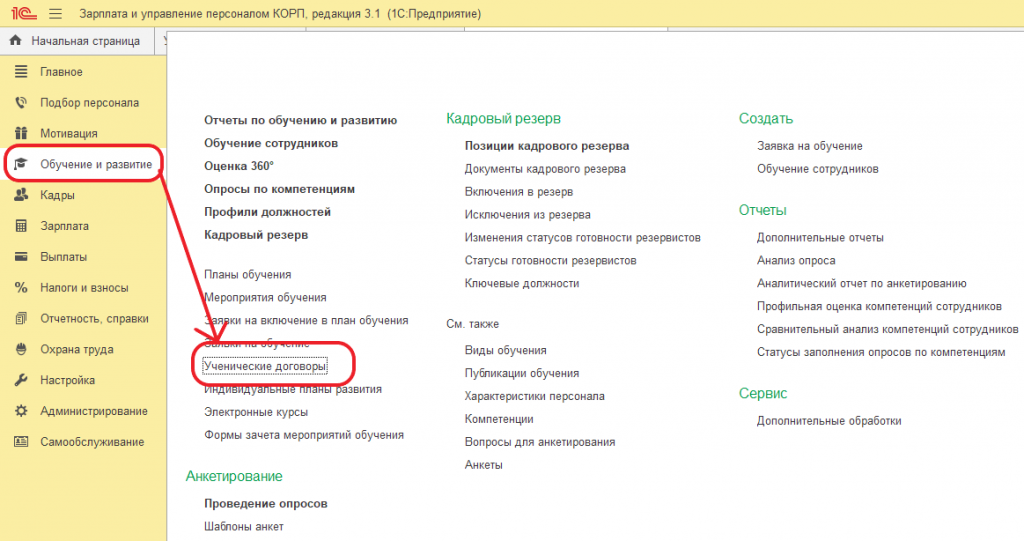
Task: Open Сравнительный анализ компетенций сотрудников
Action: click(x=888, y=329)
